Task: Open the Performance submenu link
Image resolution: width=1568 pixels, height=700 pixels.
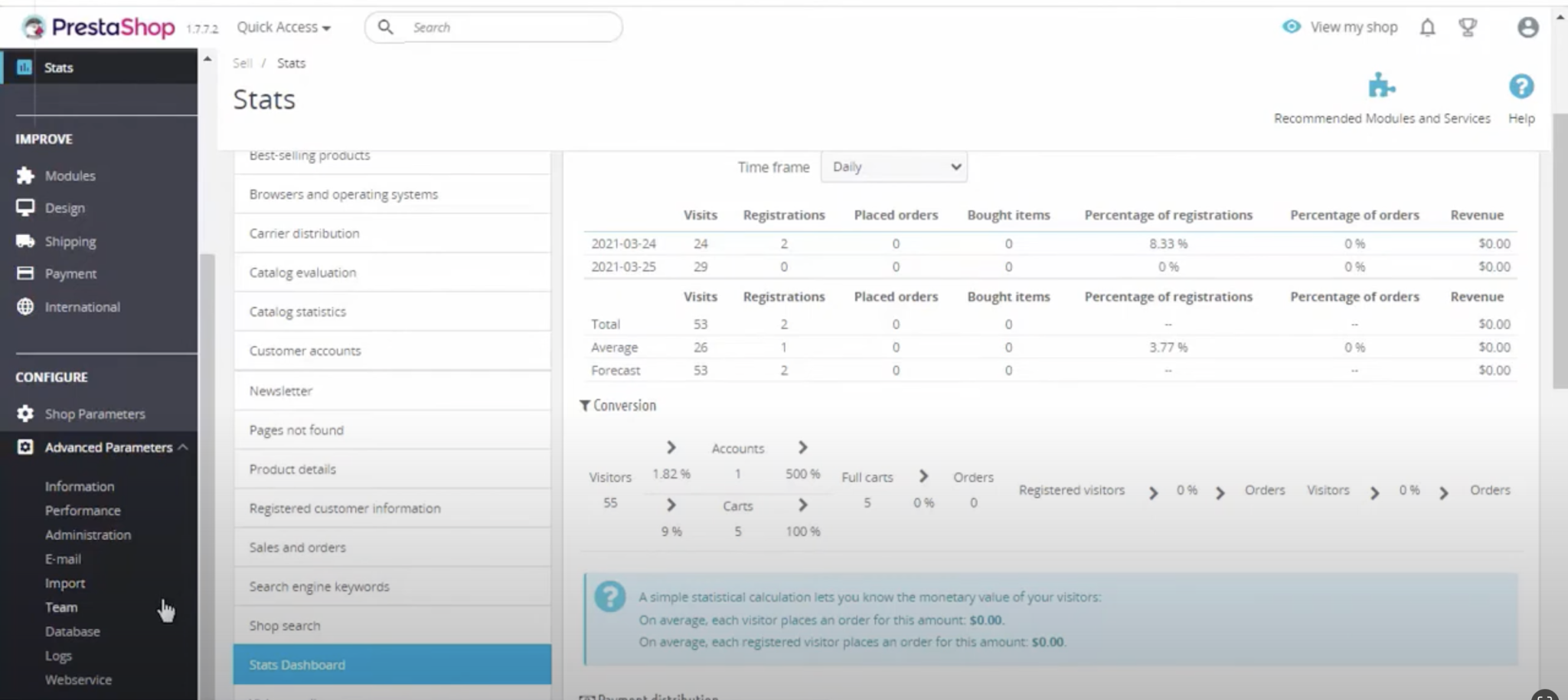Action: click(83, 511)
